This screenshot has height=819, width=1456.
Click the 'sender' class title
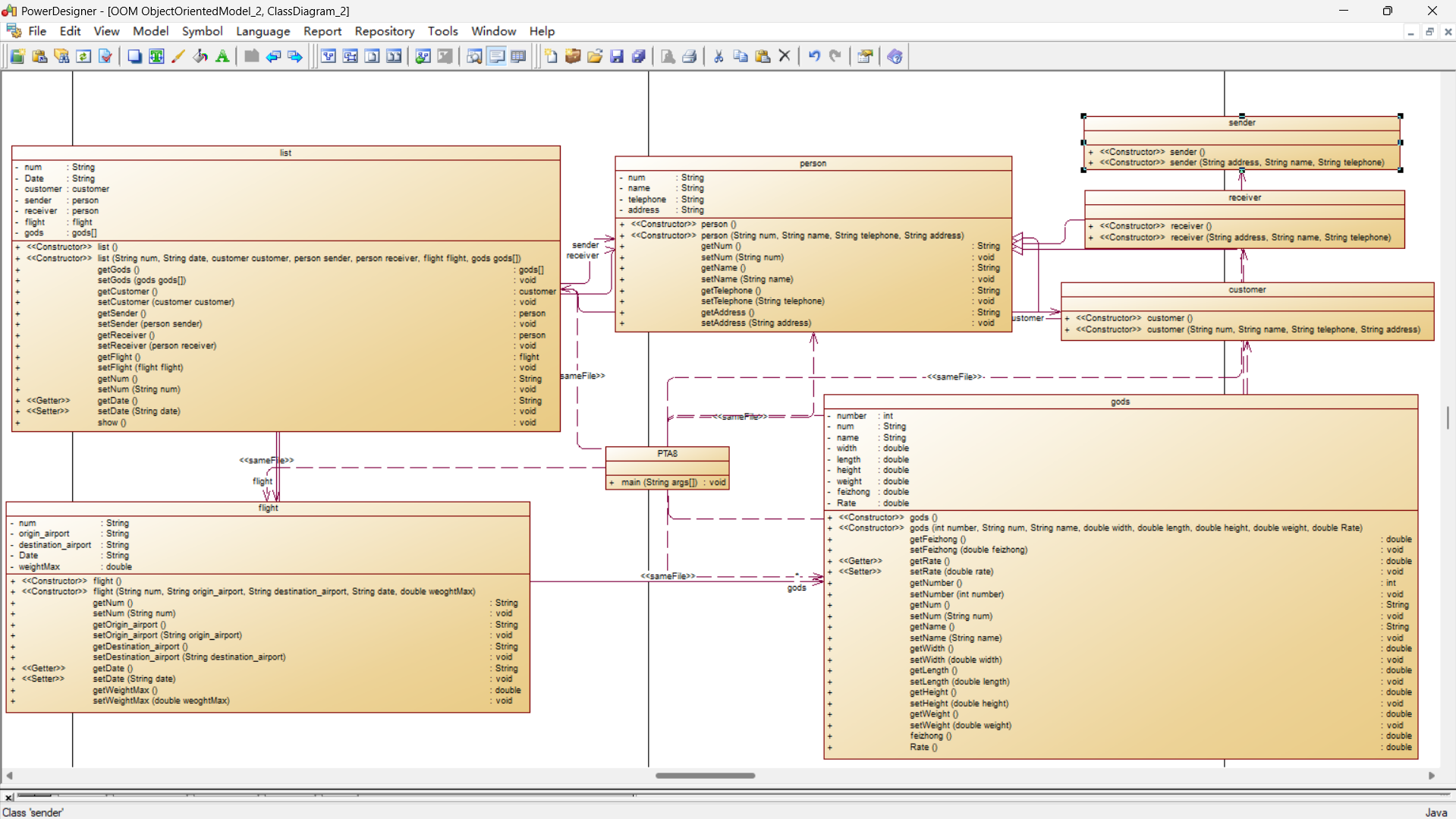(x=1242, y=122)
